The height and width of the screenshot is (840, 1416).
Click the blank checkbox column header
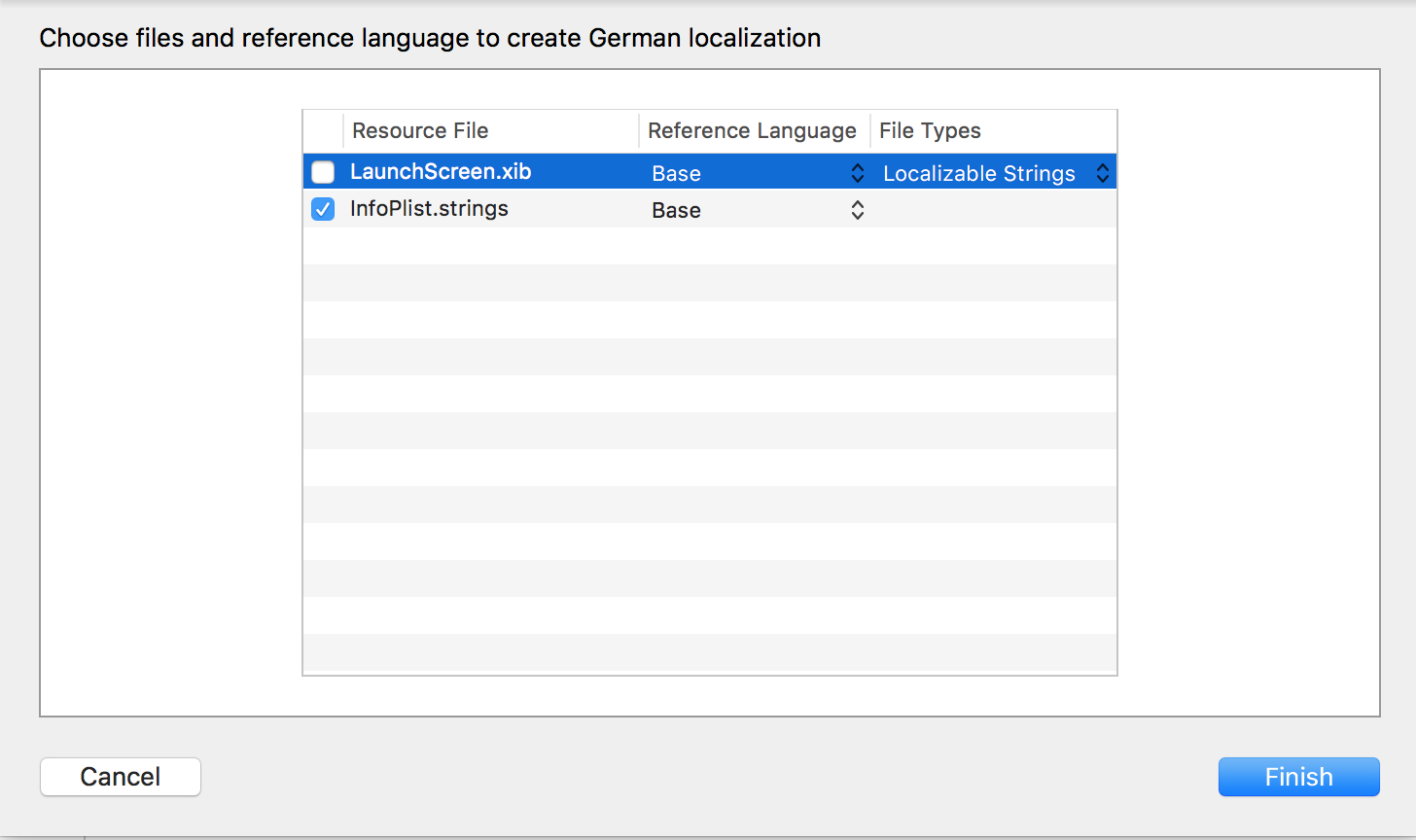pyautogui.click(x=323, y=130)
